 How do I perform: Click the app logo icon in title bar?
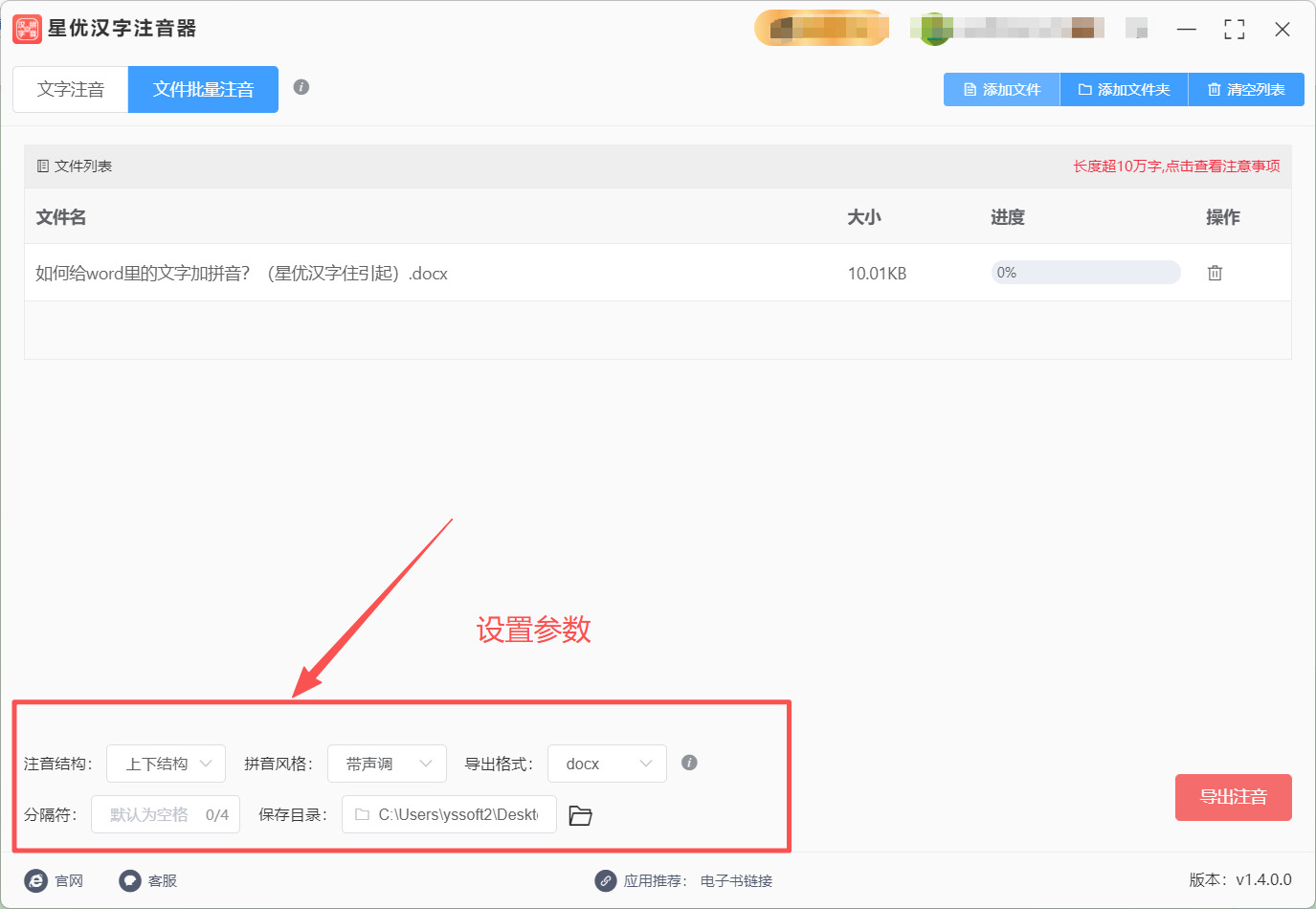pyautogui.click(x=27, y=29)
